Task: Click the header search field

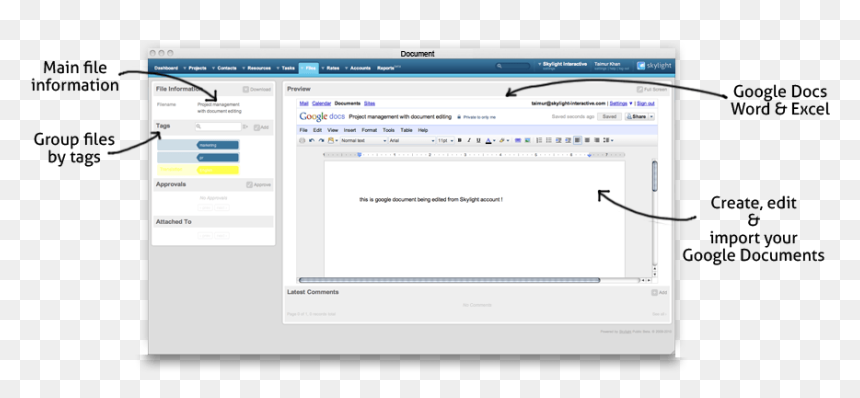Action: tap(513, 66)
